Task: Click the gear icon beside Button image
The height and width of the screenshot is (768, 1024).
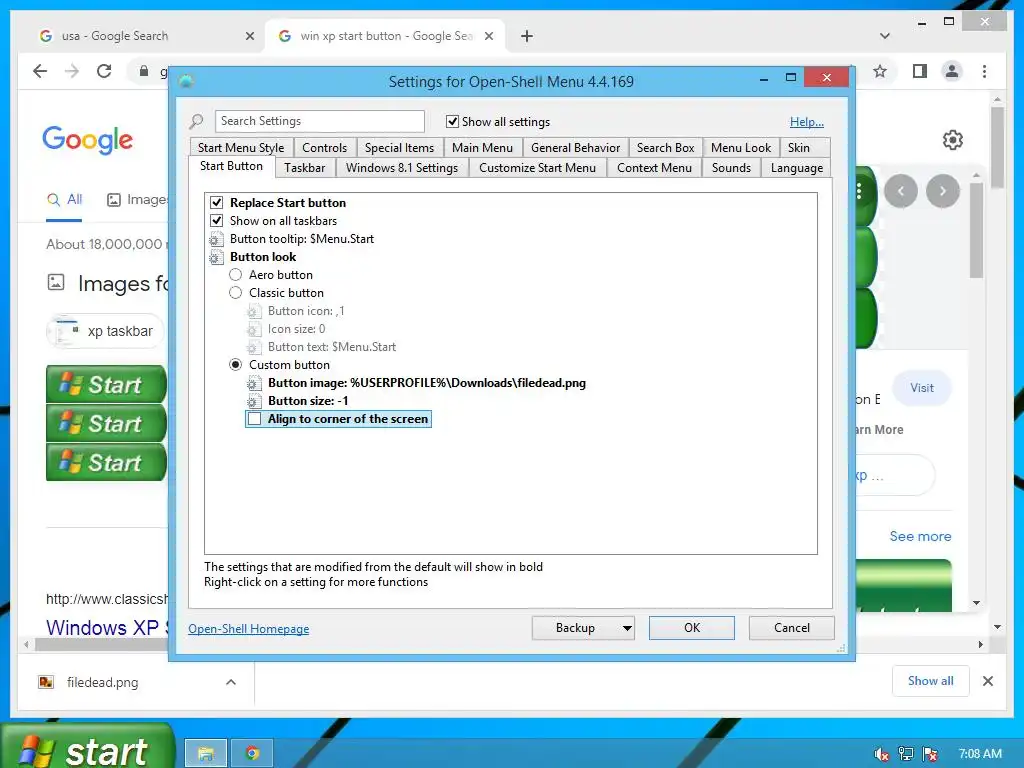Action: [253, 383]
